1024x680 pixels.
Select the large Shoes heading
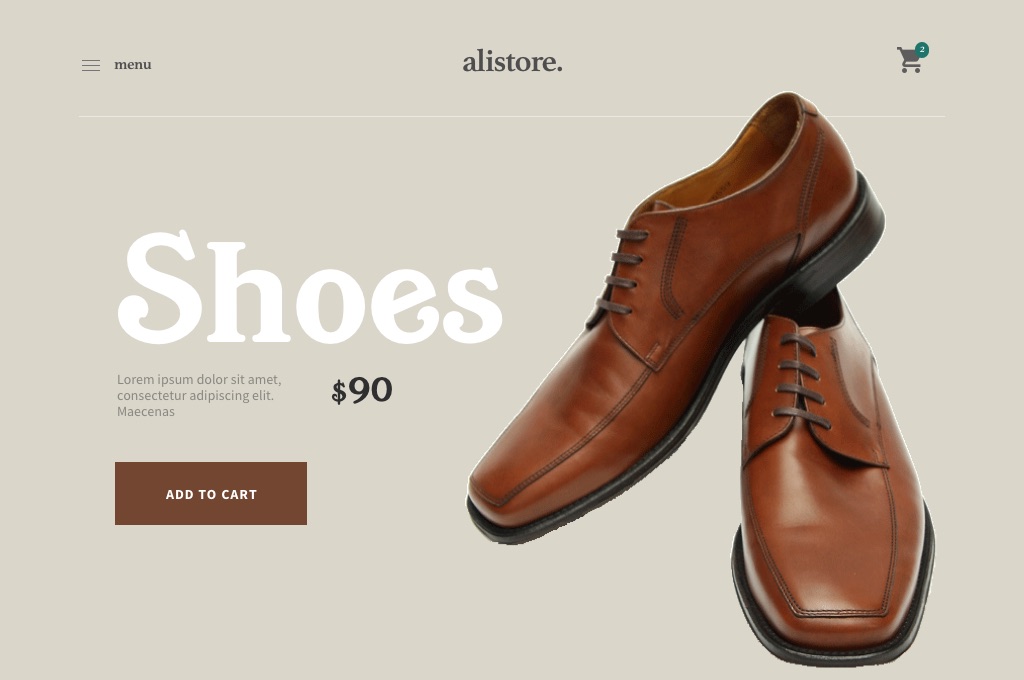click(310, 287)
